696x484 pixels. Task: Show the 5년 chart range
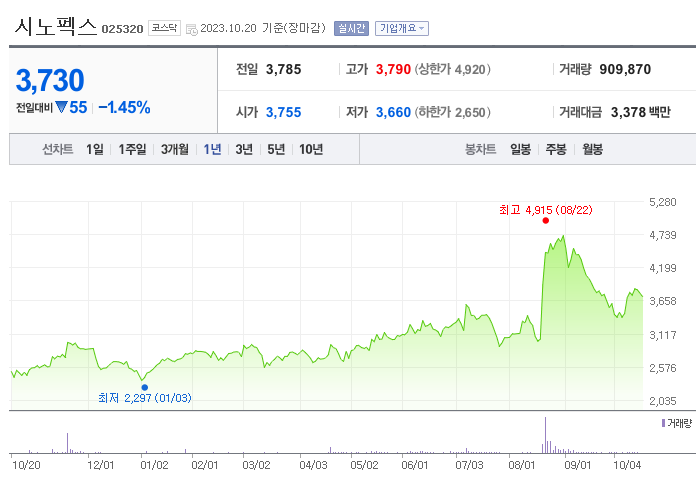click(276, 149)
